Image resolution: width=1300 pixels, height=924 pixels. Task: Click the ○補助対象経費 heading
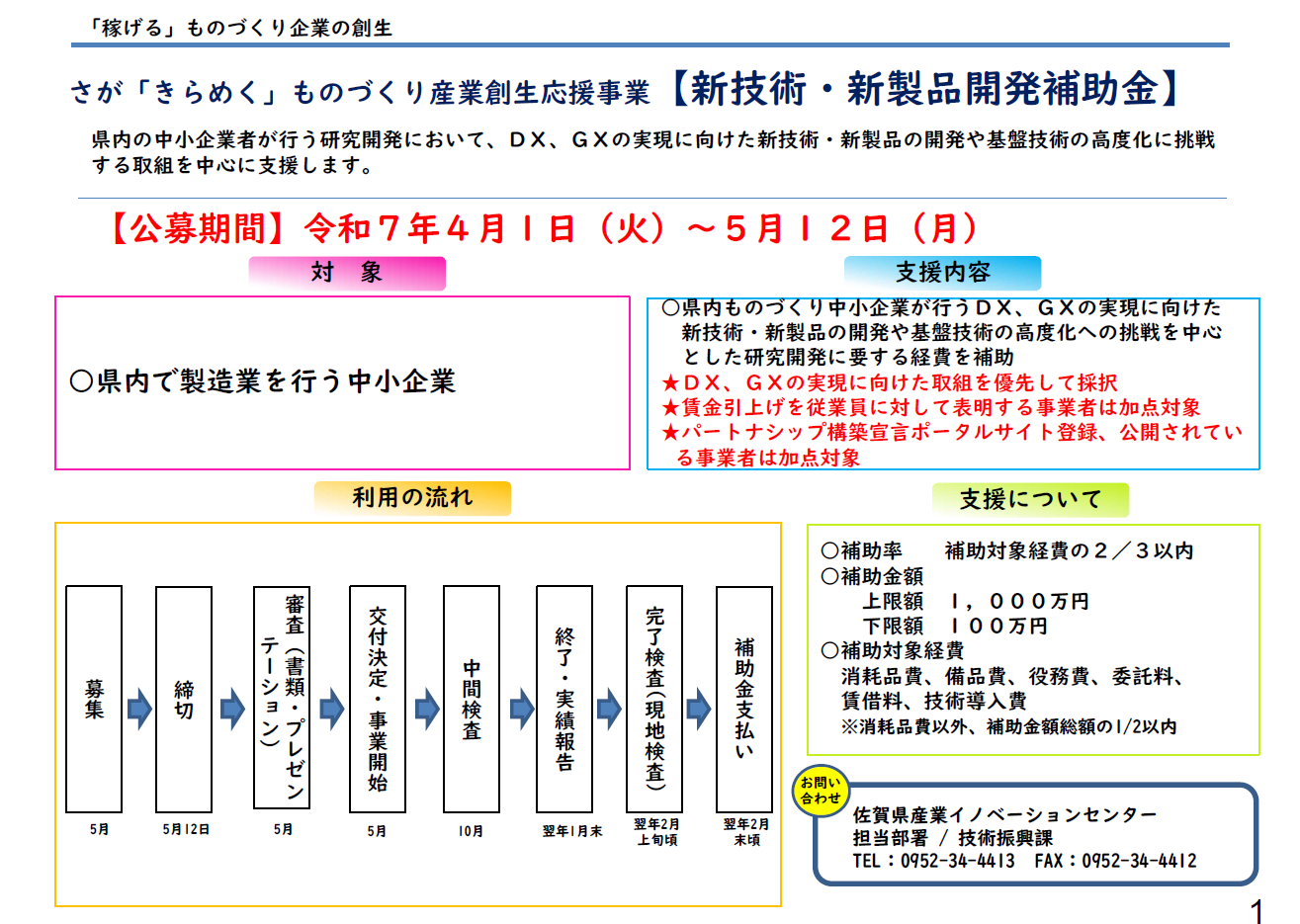[x=893, y=650]
